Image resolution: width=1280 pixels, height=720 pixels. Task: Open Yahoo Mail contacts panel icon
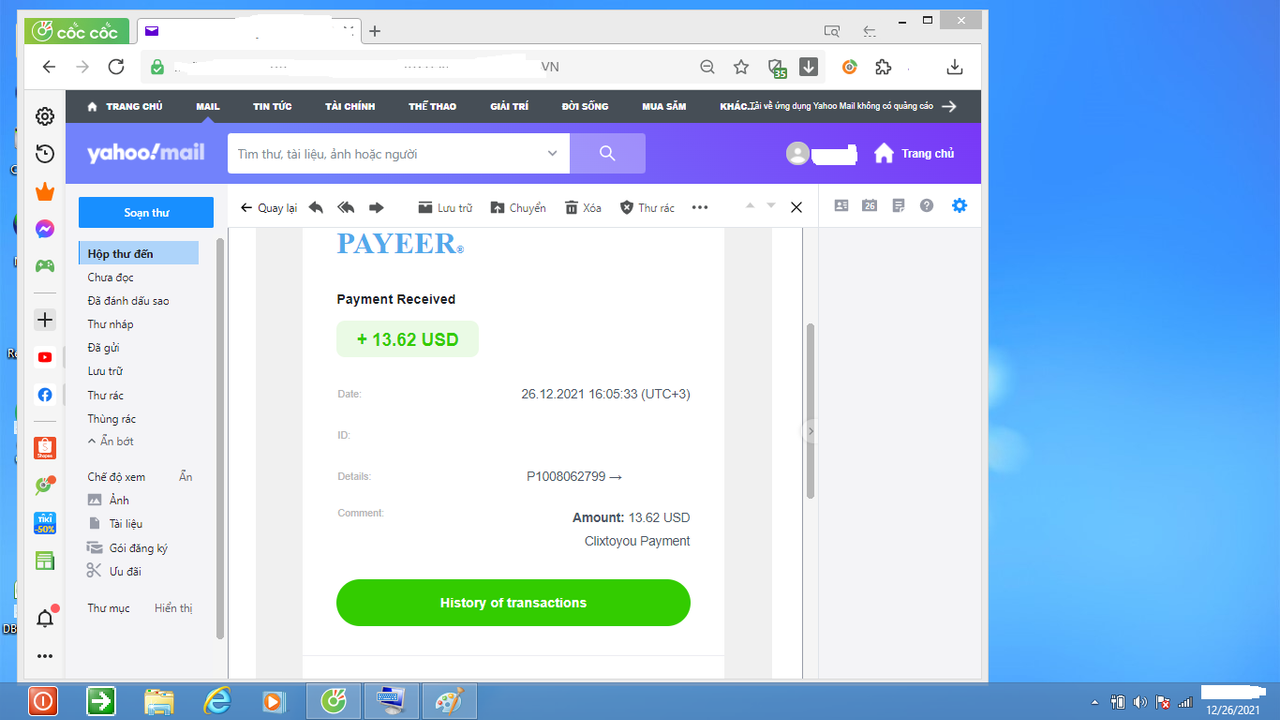841,205
